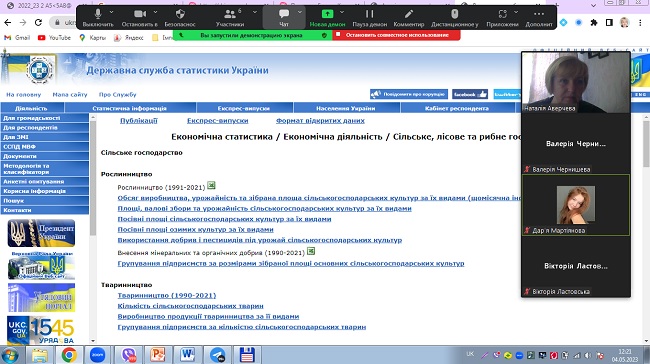Expand video options arrow
The height and width of the screenshot is (364, 650).
(x=155, y=12)
